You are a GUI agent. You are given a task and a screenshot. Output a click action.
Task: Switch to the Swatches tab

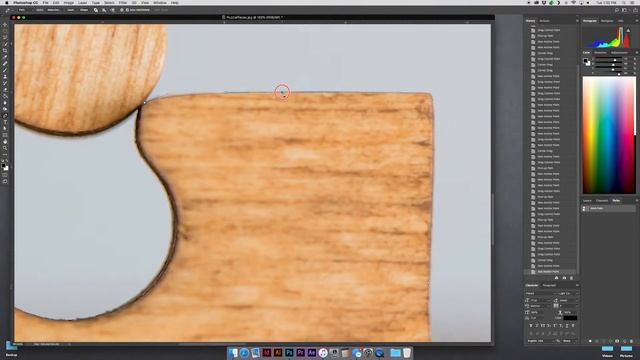coord(600,53)
